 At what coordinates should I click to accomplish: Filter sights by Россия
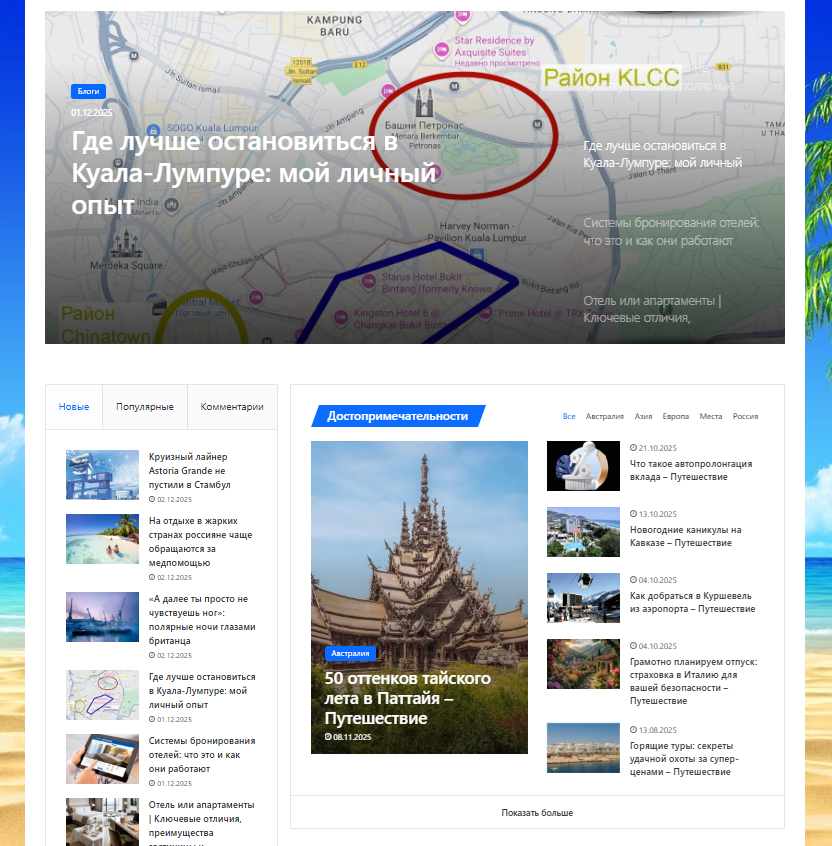pos(745,417)
